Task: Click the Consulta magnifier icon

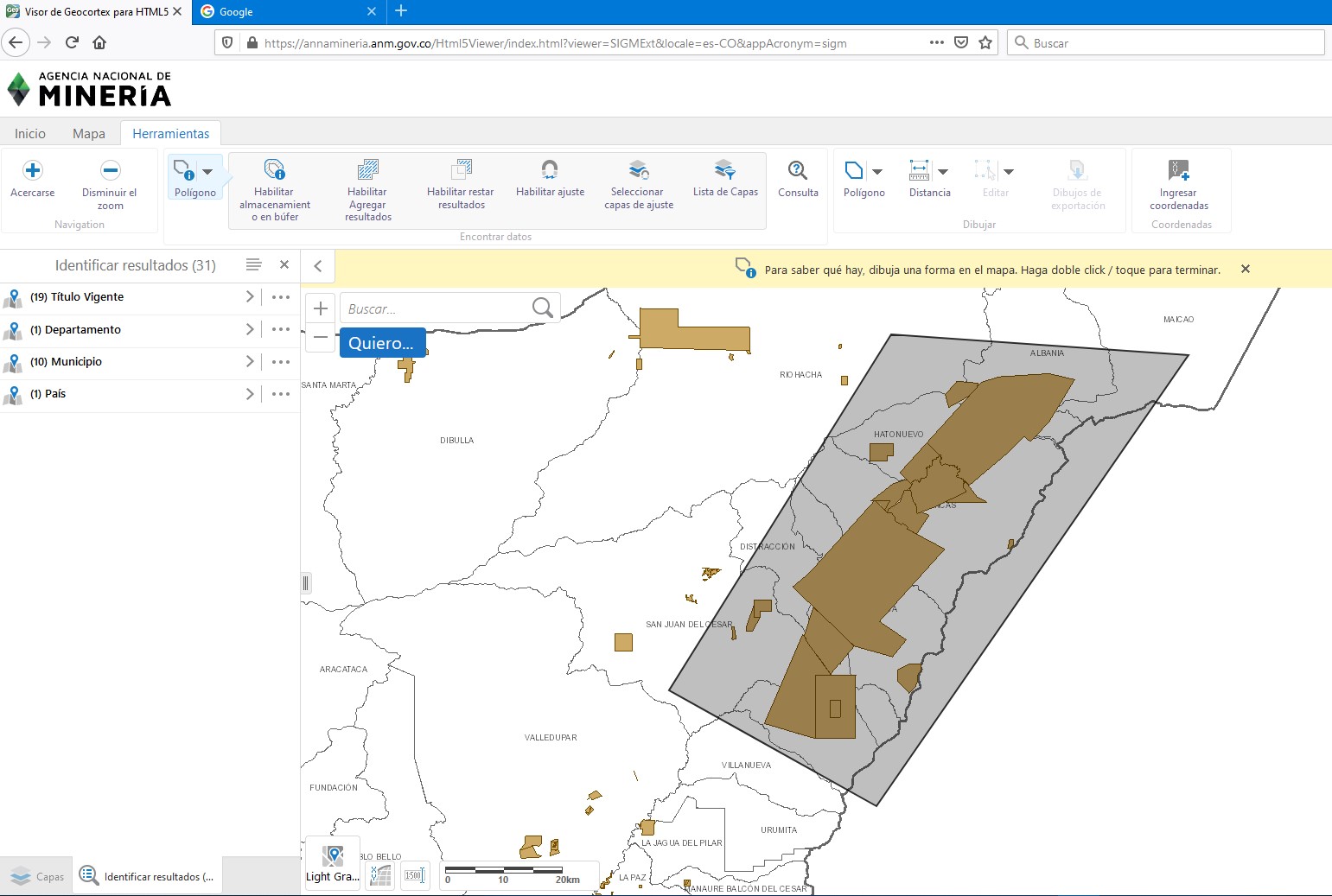Action: click(x=797, y=171)
